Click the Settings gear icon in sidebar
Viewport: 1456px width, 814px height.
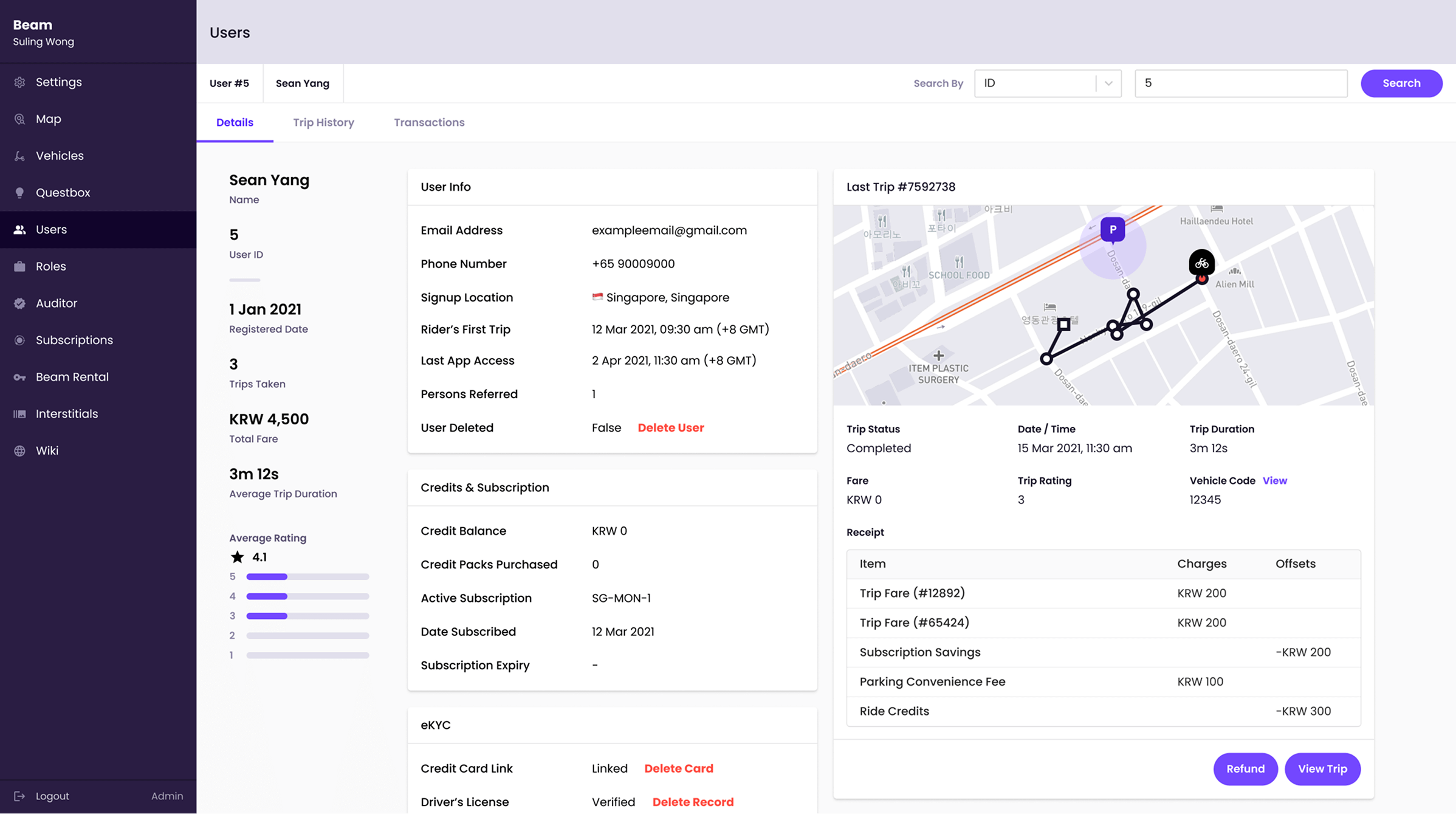pyautogui.click(x=19, y=82)
